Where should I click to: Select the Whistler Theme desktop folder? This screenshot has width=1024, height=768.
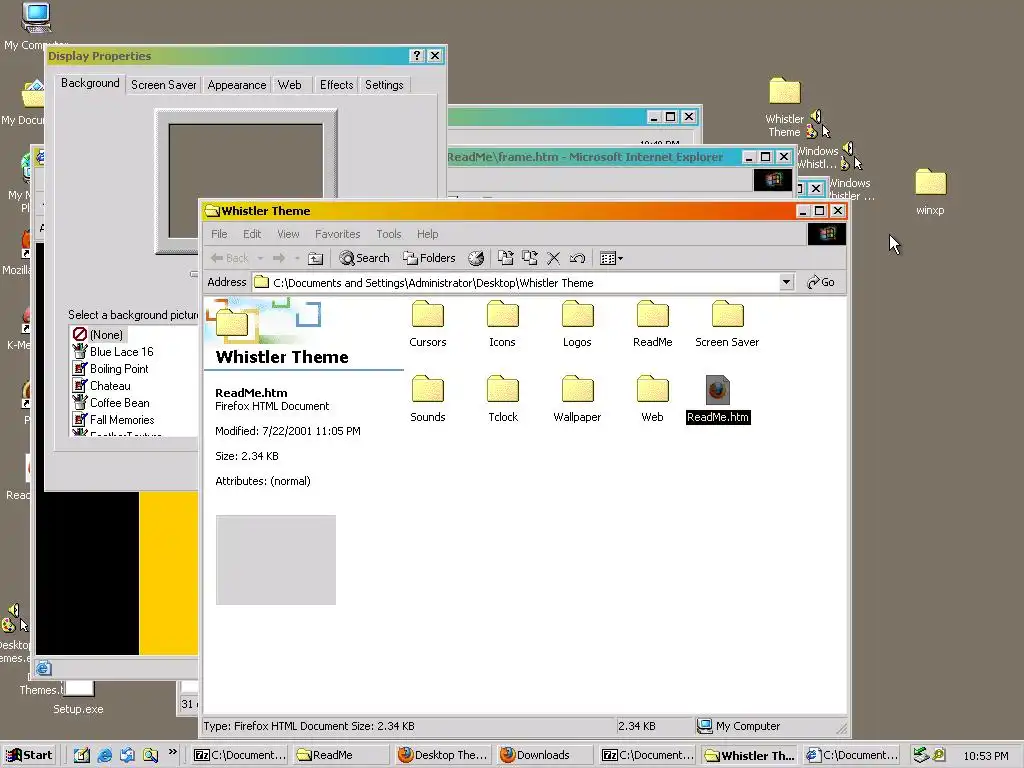784,108
